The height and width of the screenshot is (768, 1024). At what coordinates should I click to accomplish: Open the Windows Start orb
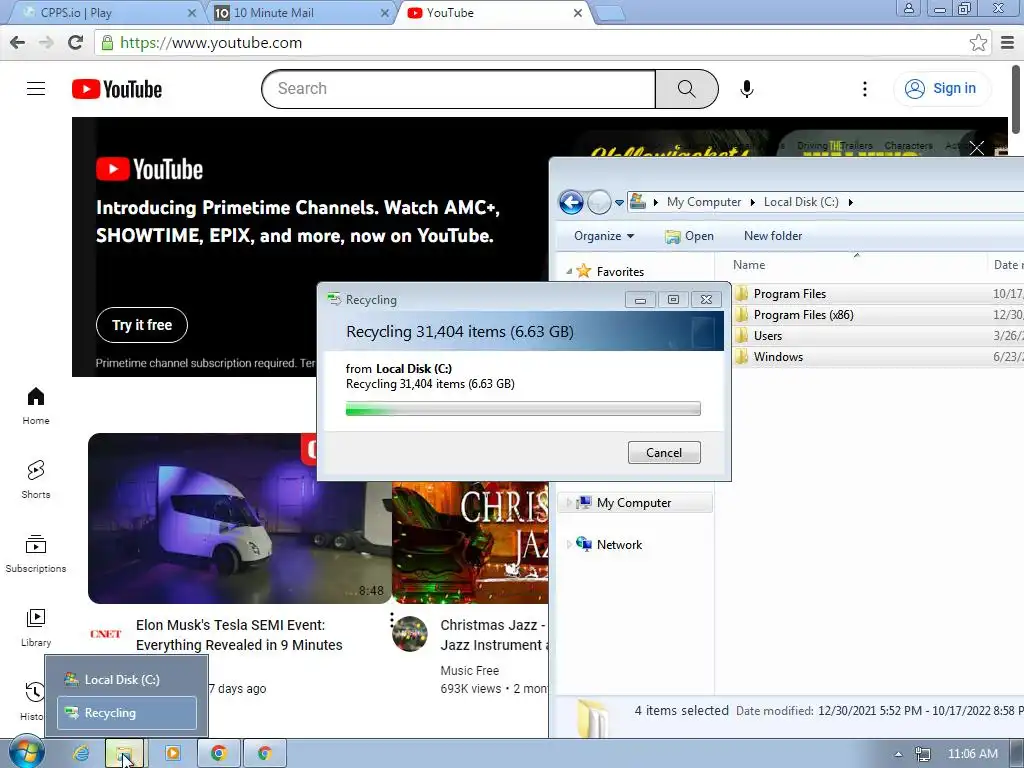coord(27,753)
